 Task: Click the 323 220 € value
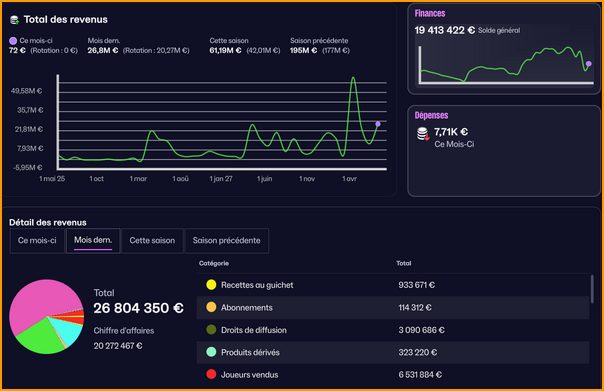418,352
